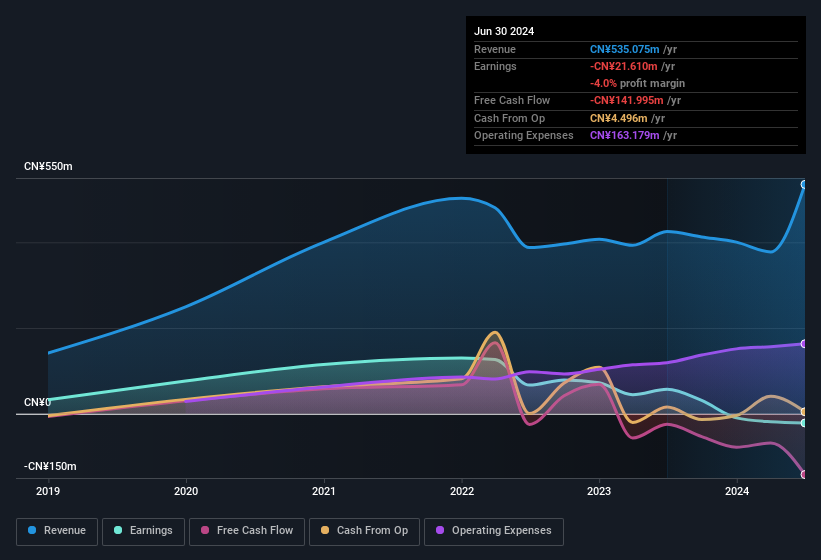The image size is (821, 560).
Task: Click the blue Revenue data point marker
Action: [804, 184]
